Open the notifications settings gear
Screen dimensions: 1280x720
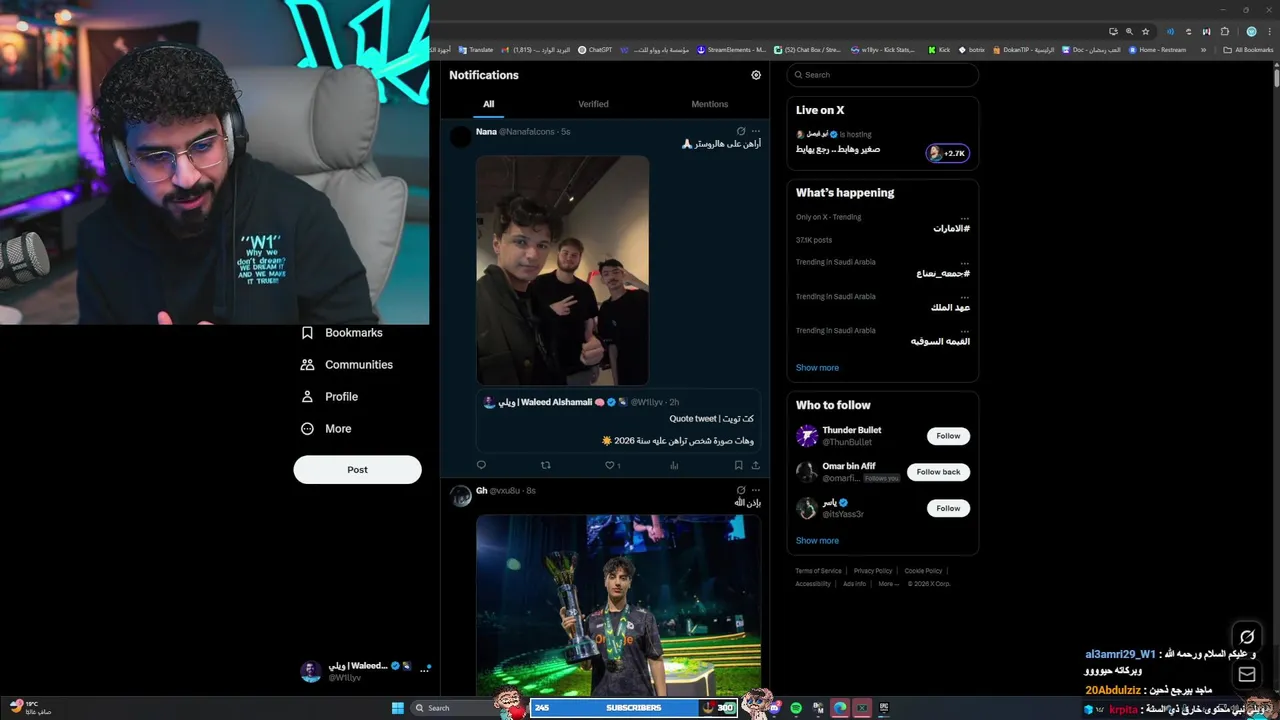(756, 75)
